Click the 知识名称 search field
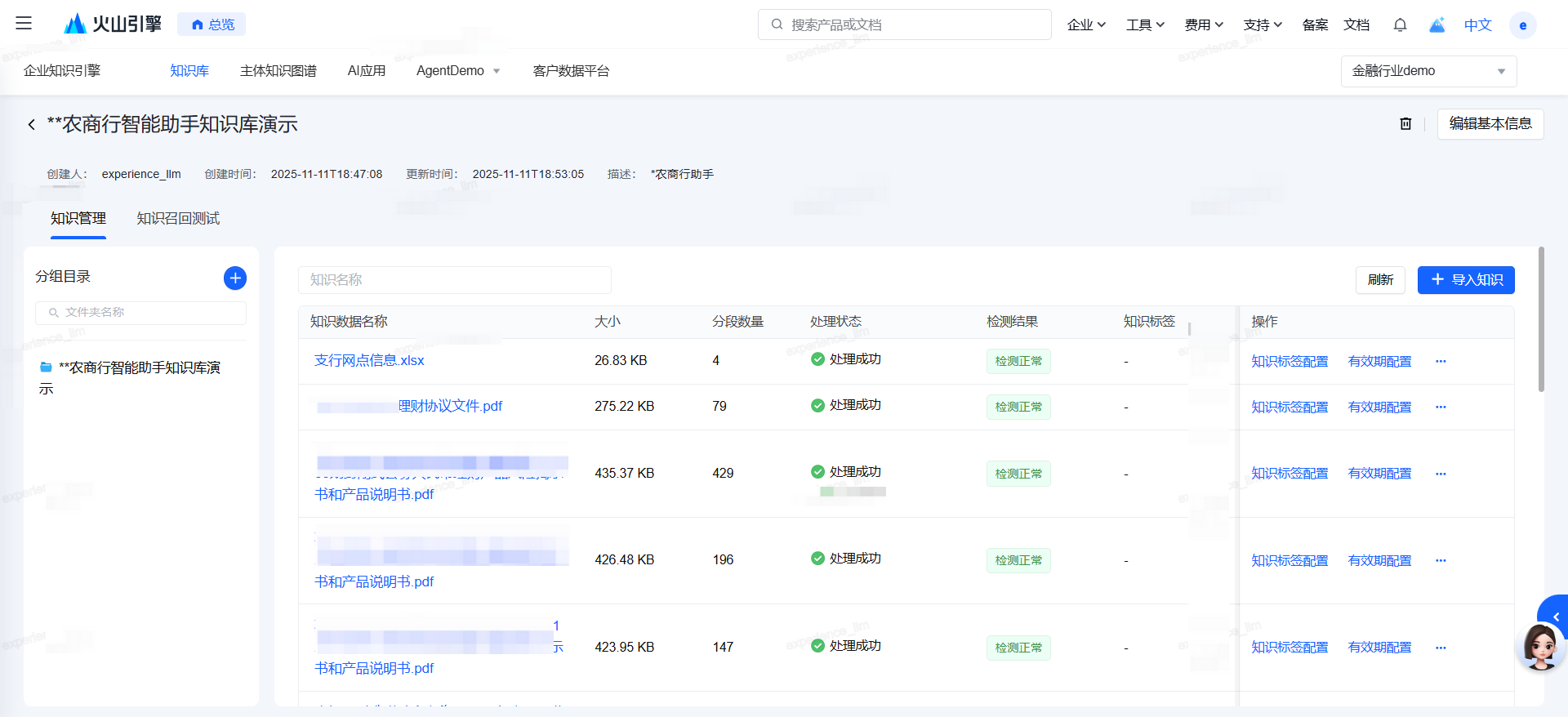 click(x=454, y=280)
